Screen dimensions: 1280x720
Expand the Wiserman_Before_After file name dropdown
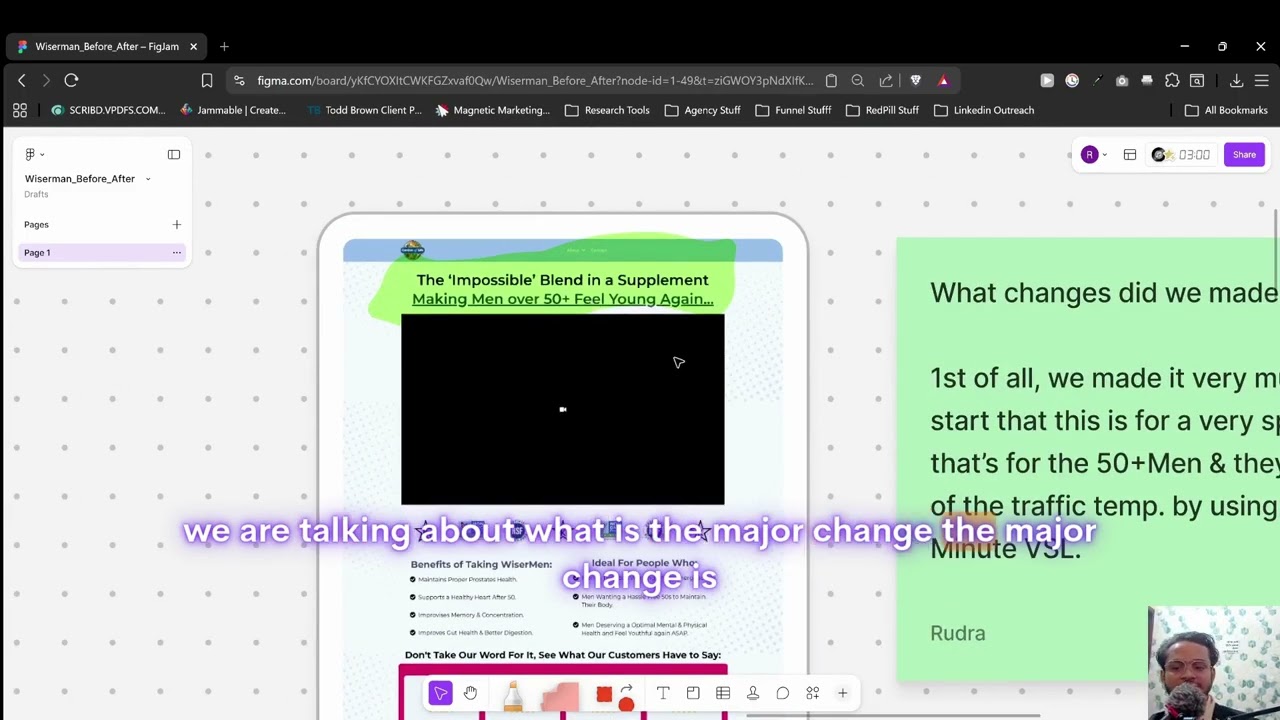pos(148,179)
